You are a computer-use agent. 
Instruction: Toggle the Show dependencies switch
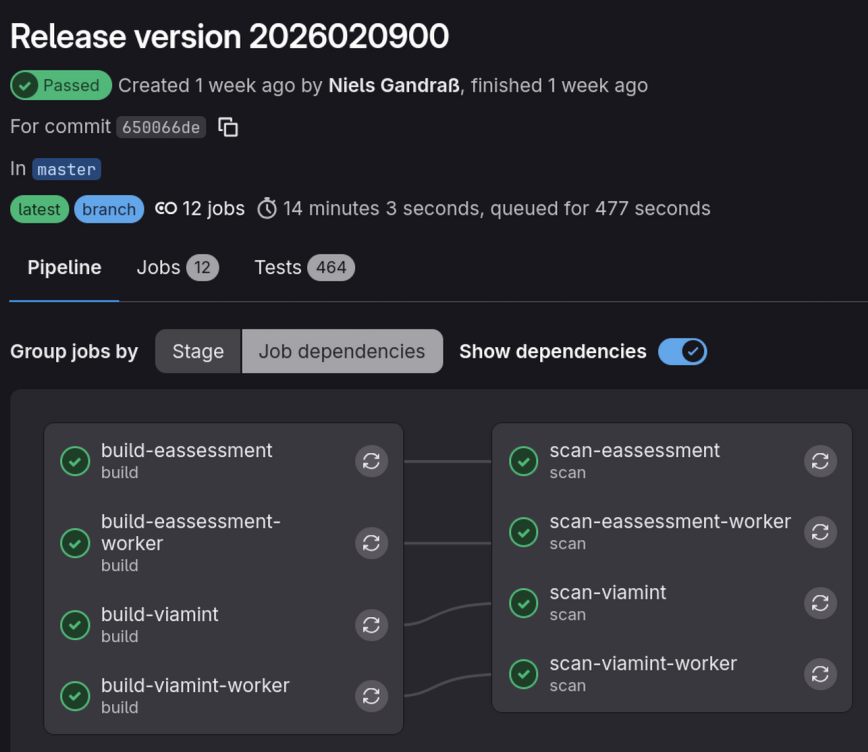pos(682,352)
